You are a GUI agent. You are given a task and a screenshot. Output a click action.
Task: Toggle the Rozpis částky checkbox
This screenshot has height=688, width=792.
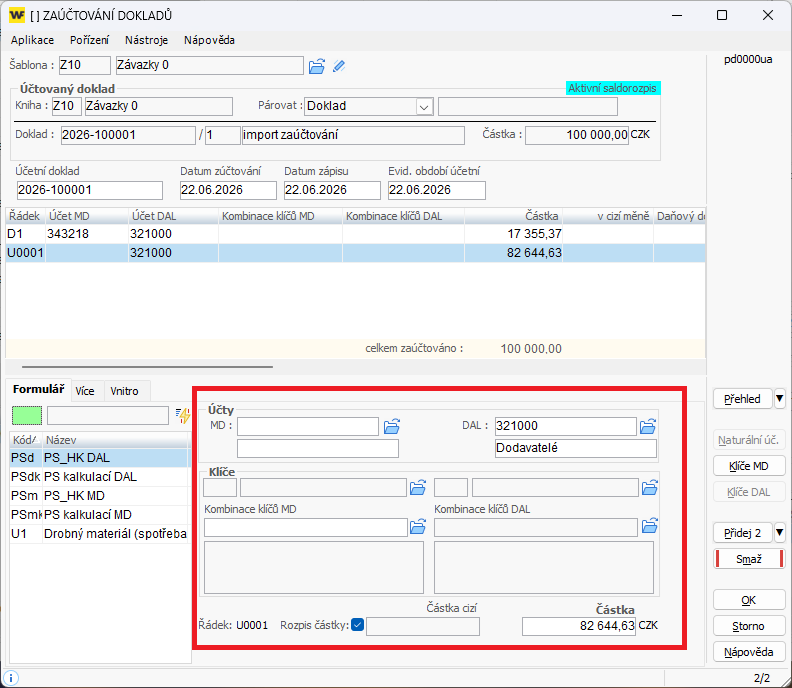(x=358, y=625)
